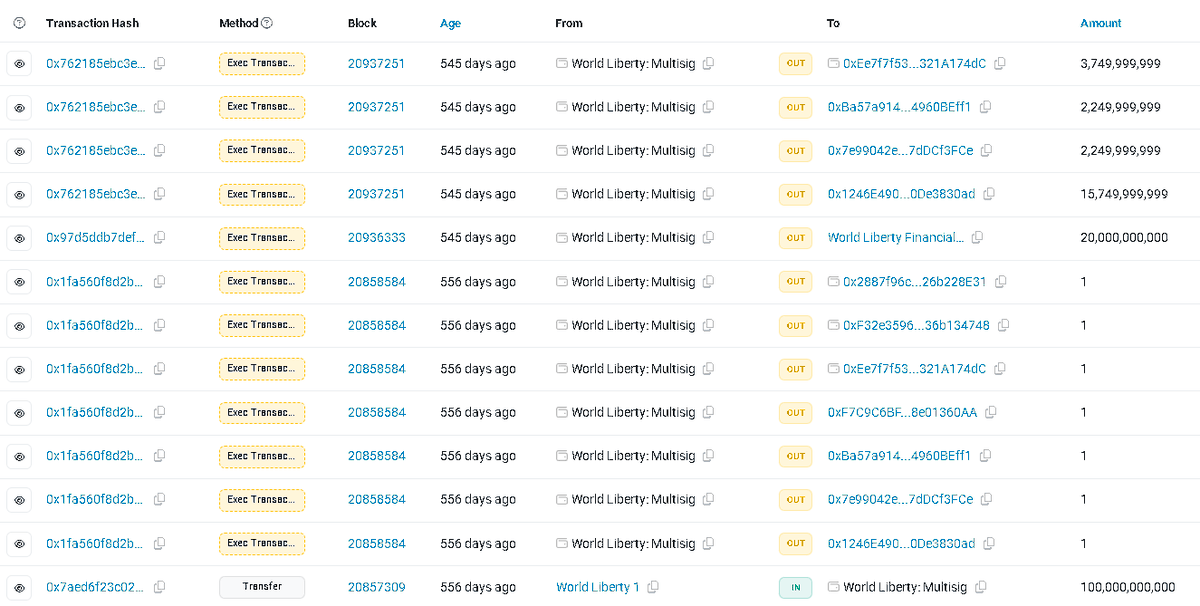Open the eye preview for the 3,749,999,999 transfer
The height and width of the screenshot is (606, 1200).
(19, 64)
